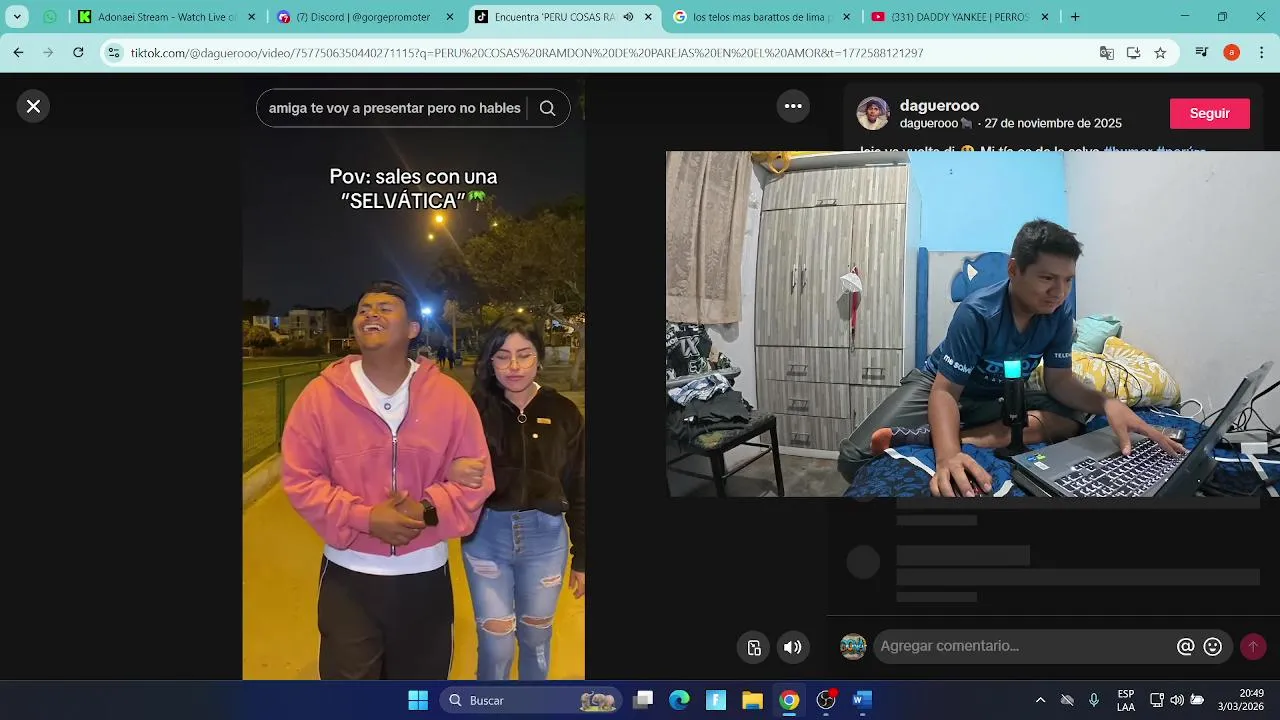
Task: Click the search magnifier icon in TikTok
Action: [547, 108]
